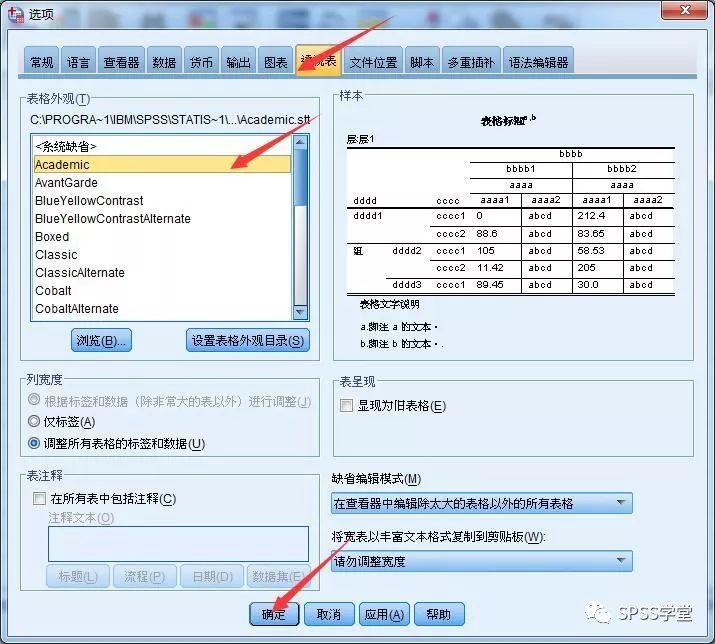Click the 注释文本 input box
Image resolution: width=715 pixels, height=644 pixels.
click(x=178, y=544)
